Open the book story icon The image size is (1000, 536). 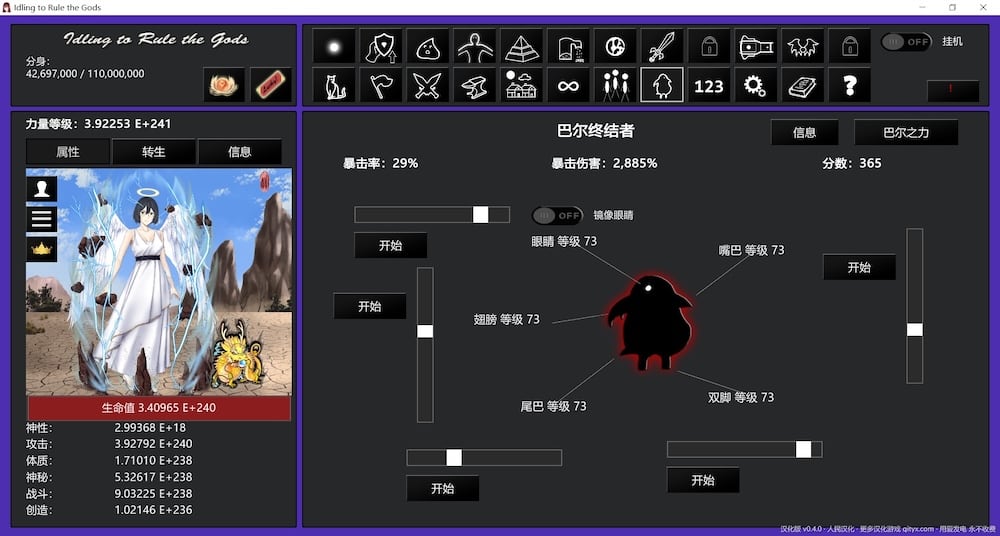pos(802,85)
